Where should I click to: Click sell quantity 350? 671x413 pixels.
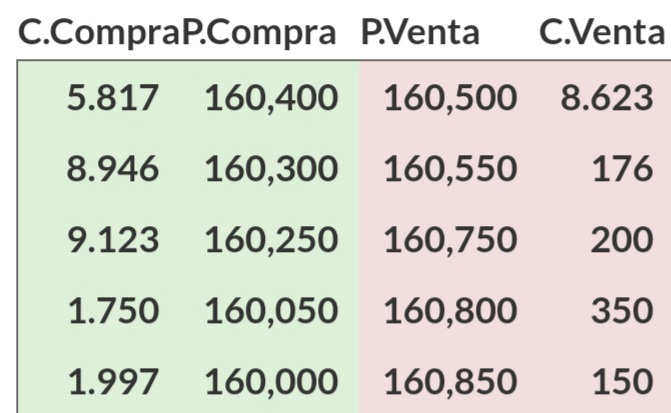coord(622,311)
